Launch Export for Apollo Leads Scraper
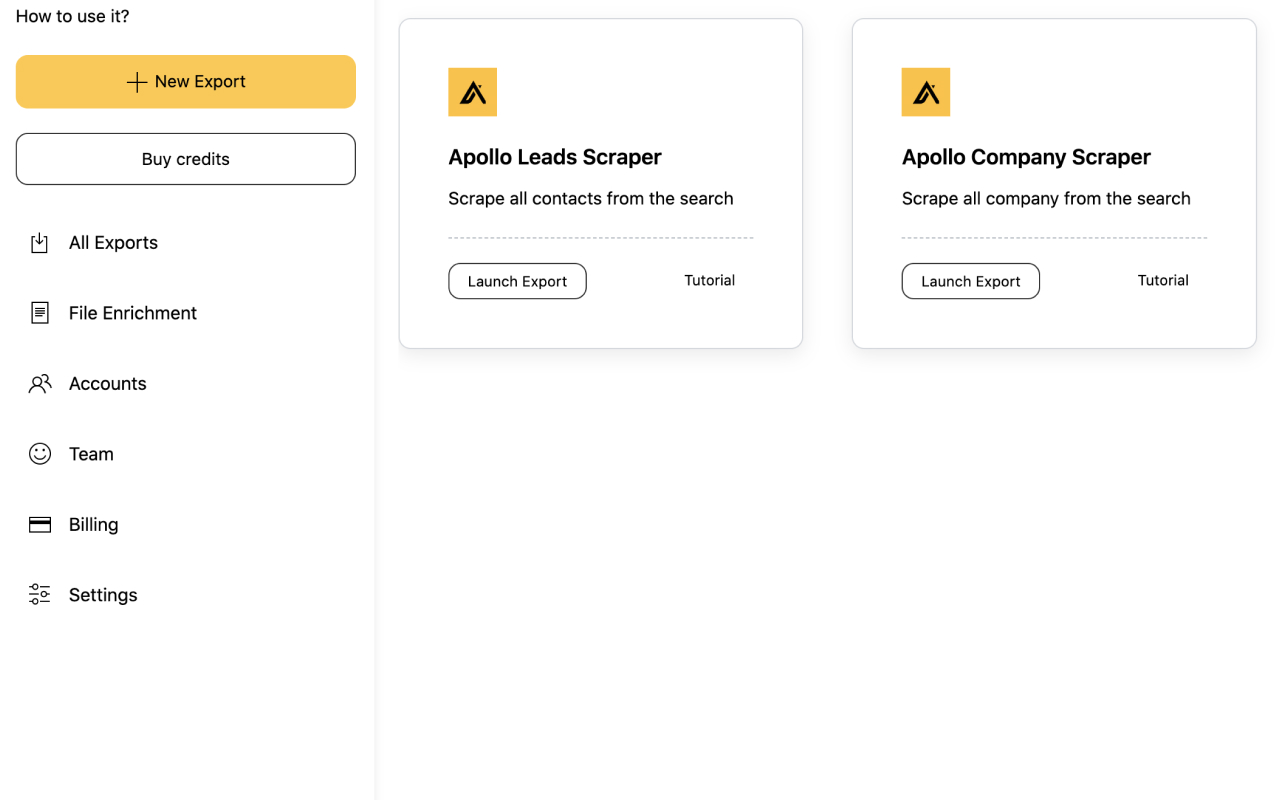Viewport: 1280px width, 800px height. click(x=517, y=281)
